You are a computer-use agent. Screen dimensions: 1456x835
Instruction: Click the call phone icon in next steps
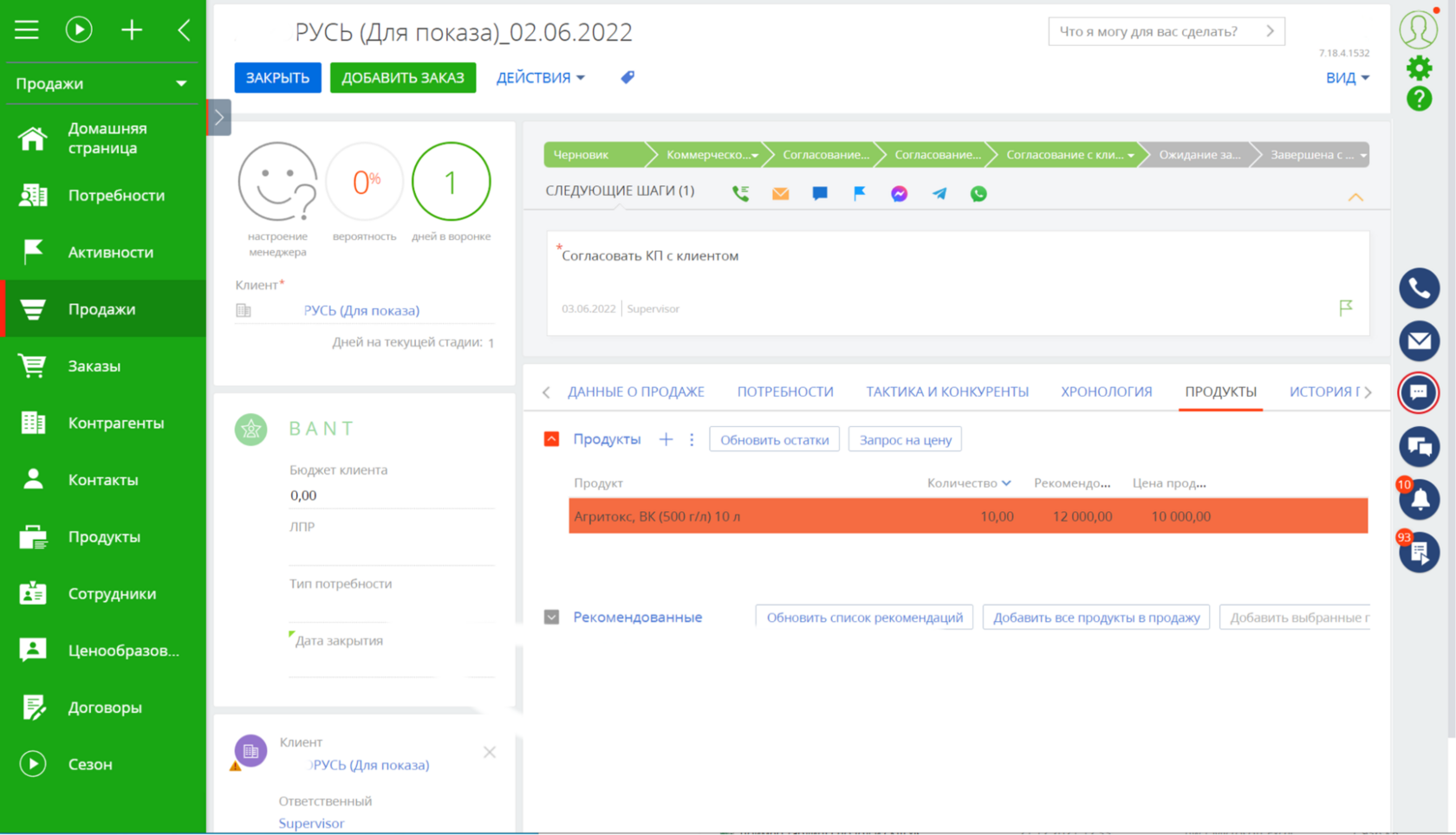(x=740, y=193)
